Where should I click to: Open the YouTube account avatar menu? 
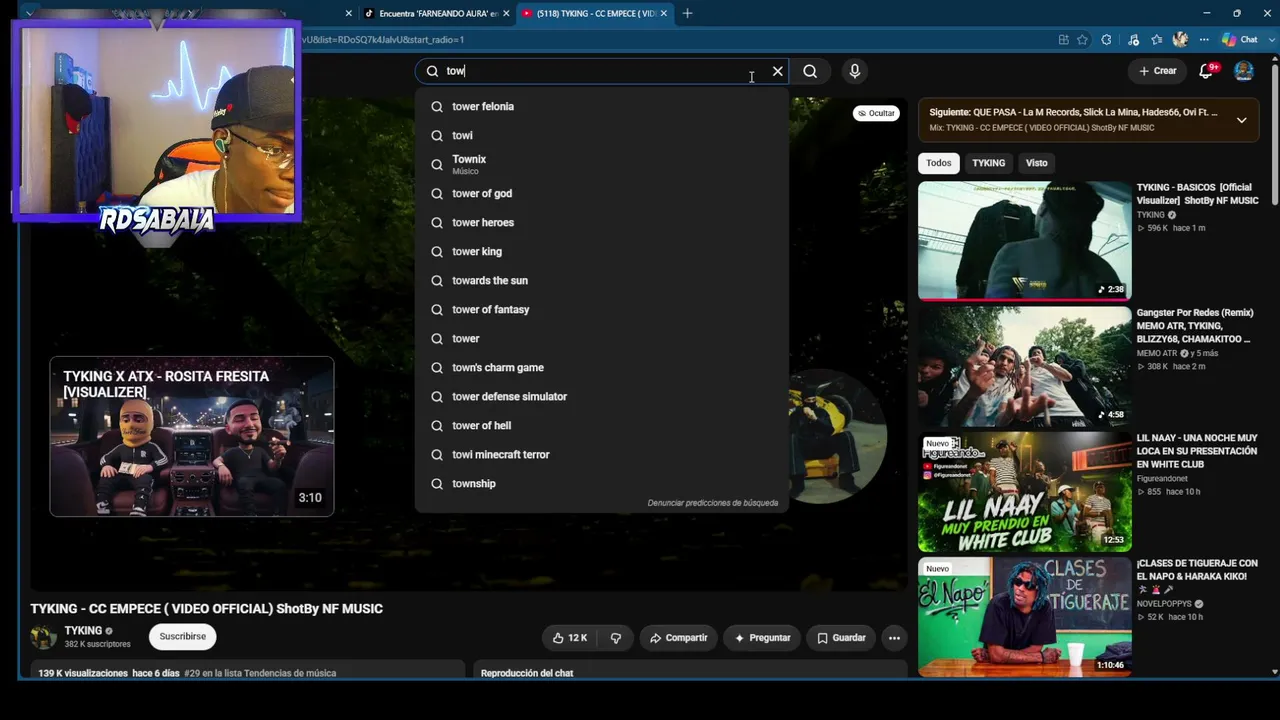1244,70
